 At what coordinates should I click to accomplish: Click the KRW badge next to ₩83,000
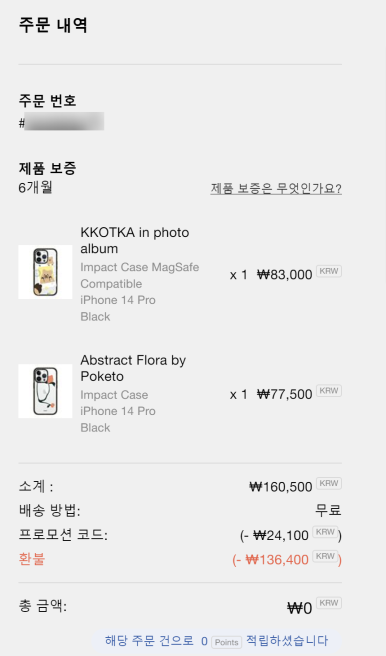(x=329, y=271)
